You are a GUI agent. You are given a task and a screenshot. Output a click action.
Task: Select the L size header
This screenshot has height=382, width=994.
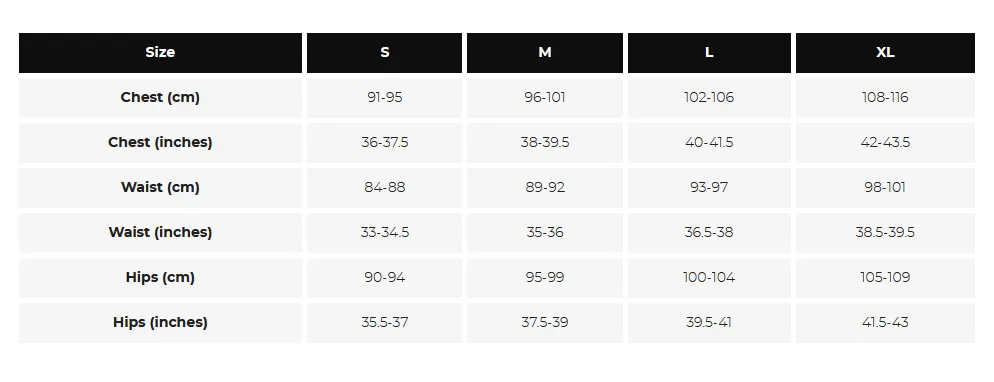[709, 53]
